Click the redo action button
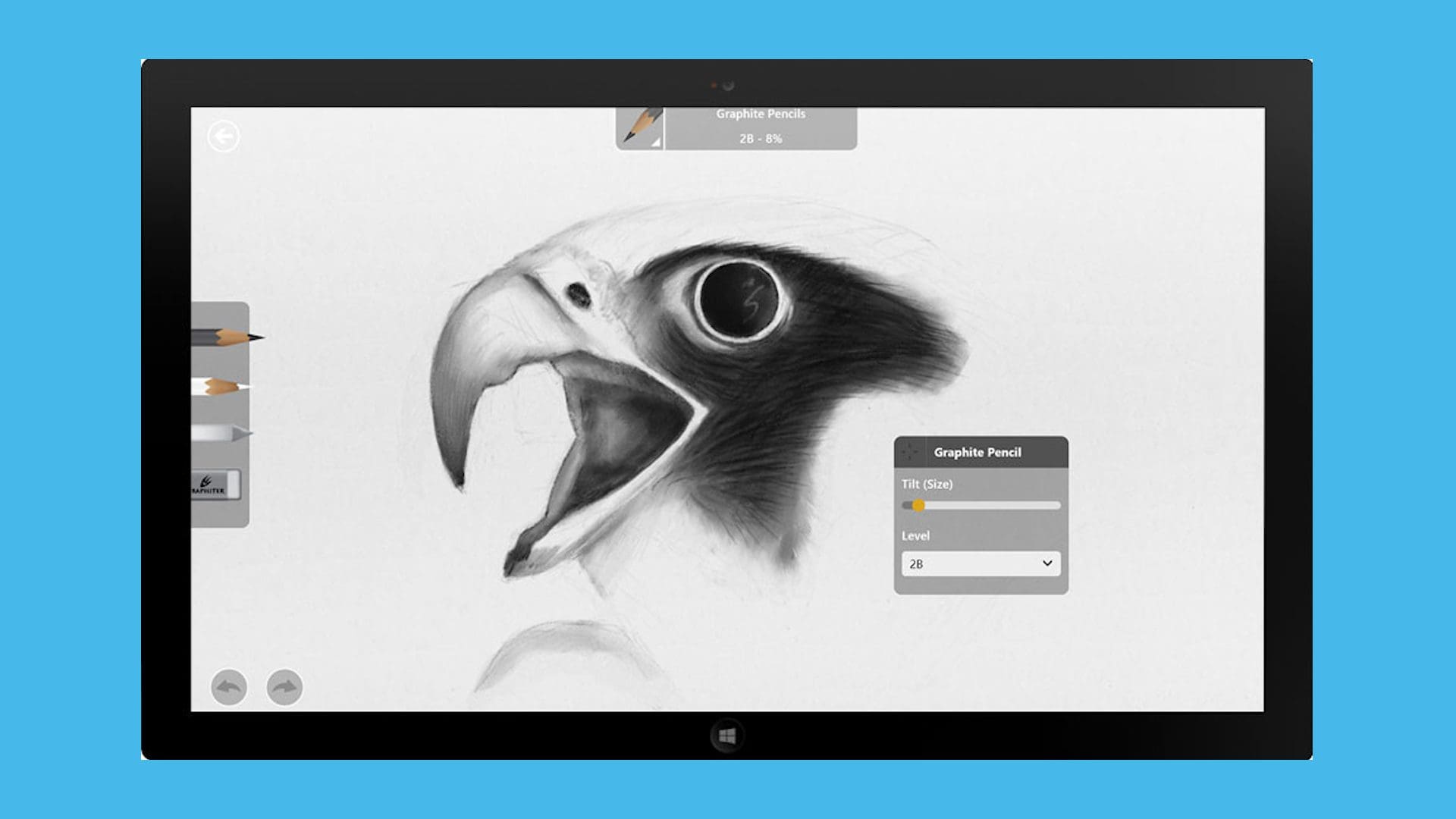1456x819 pixels. pos(284,685)
